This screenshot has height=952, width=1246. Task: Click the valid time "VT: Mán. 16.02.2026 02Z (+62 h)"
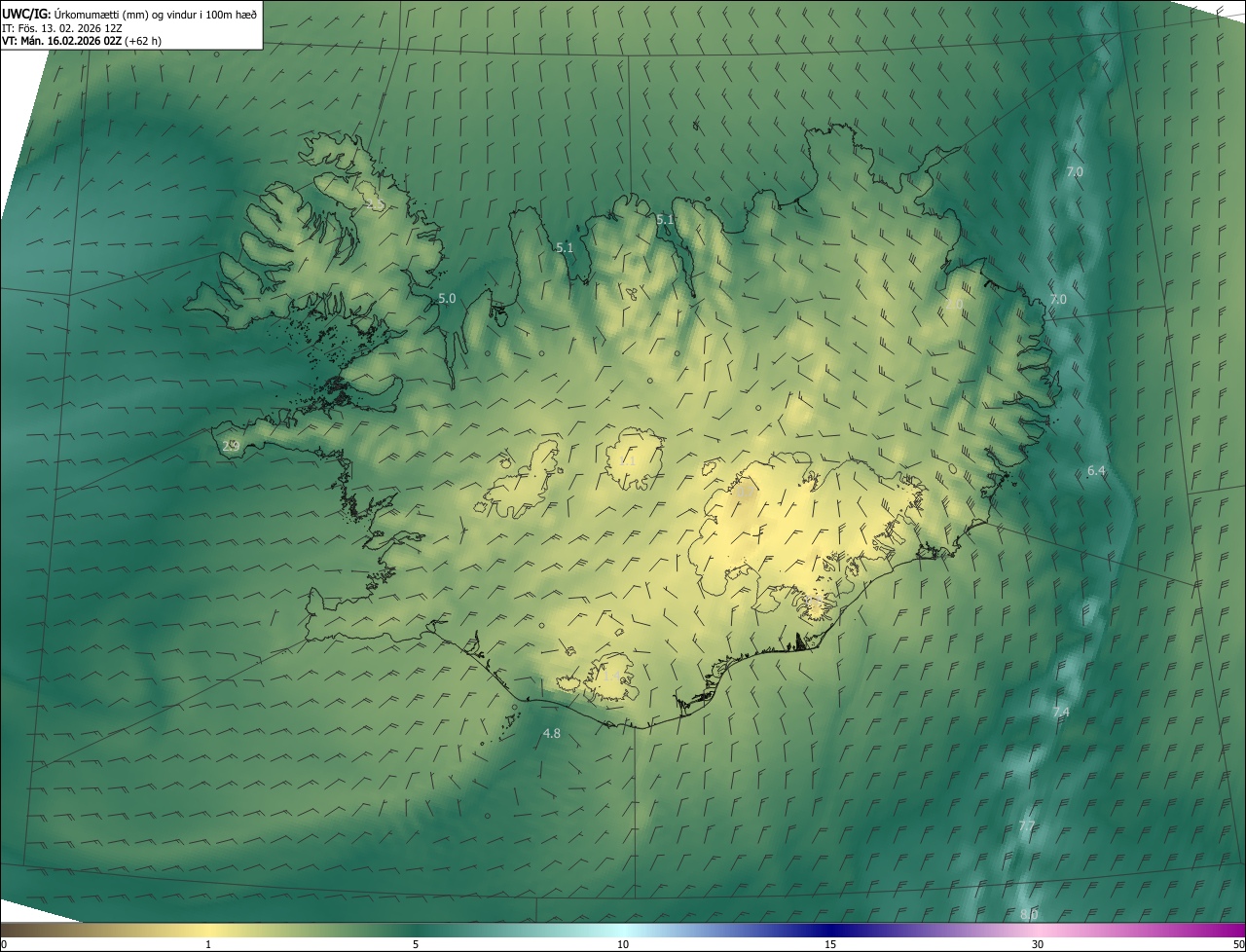[x=82, y=41]
